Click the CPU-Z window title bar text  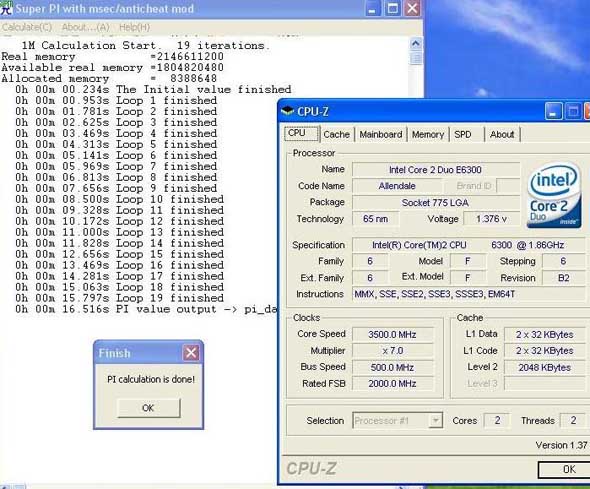pos(313,112)
